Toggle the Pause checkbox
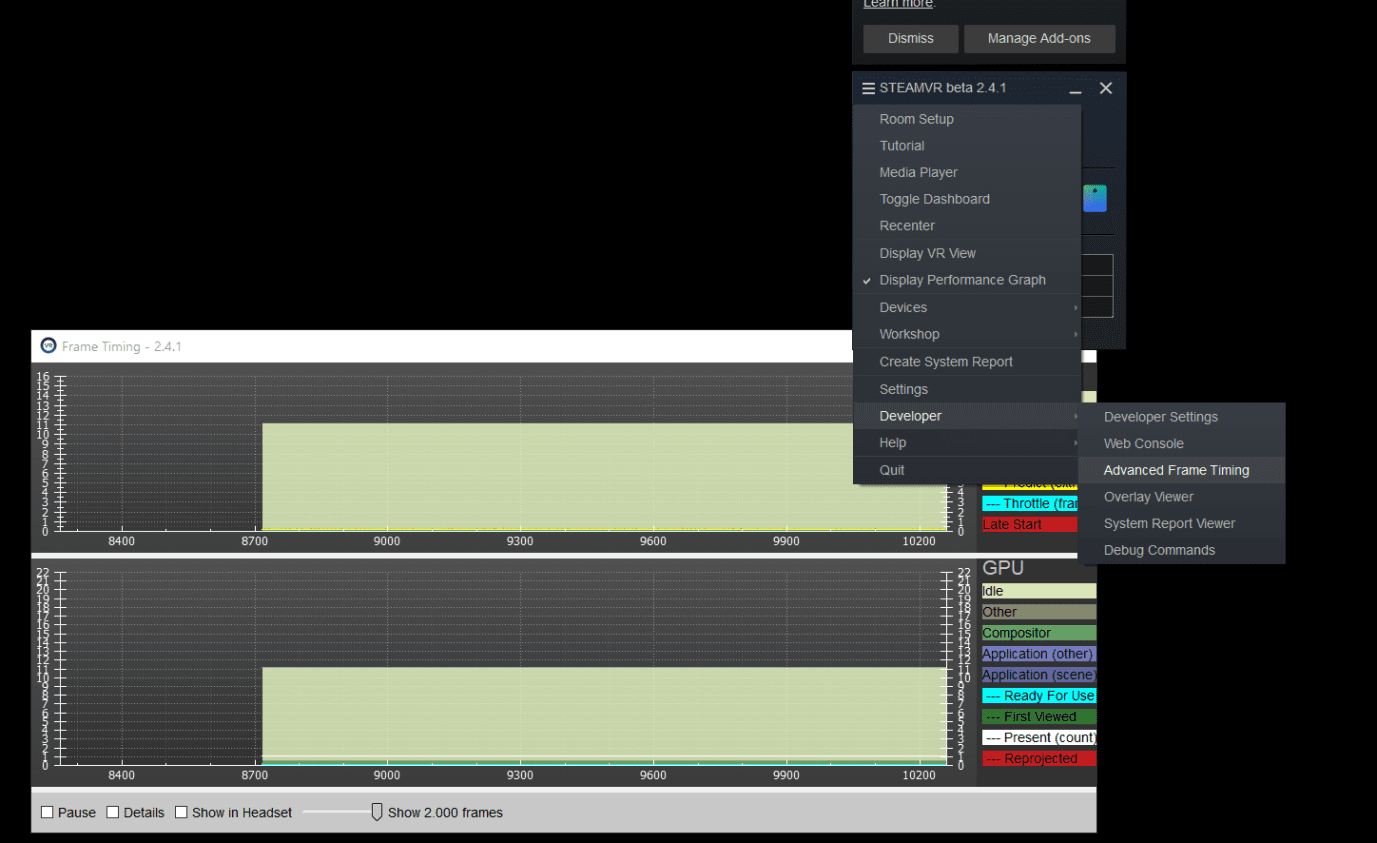1377x843 pixels. 47,812
